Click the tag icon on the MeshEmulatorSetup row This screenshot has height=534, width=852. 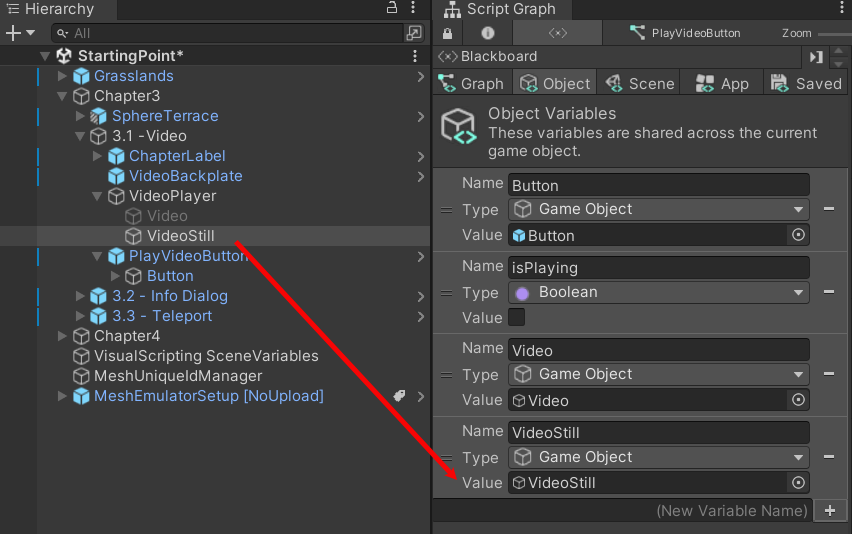(x=399, y=395)
